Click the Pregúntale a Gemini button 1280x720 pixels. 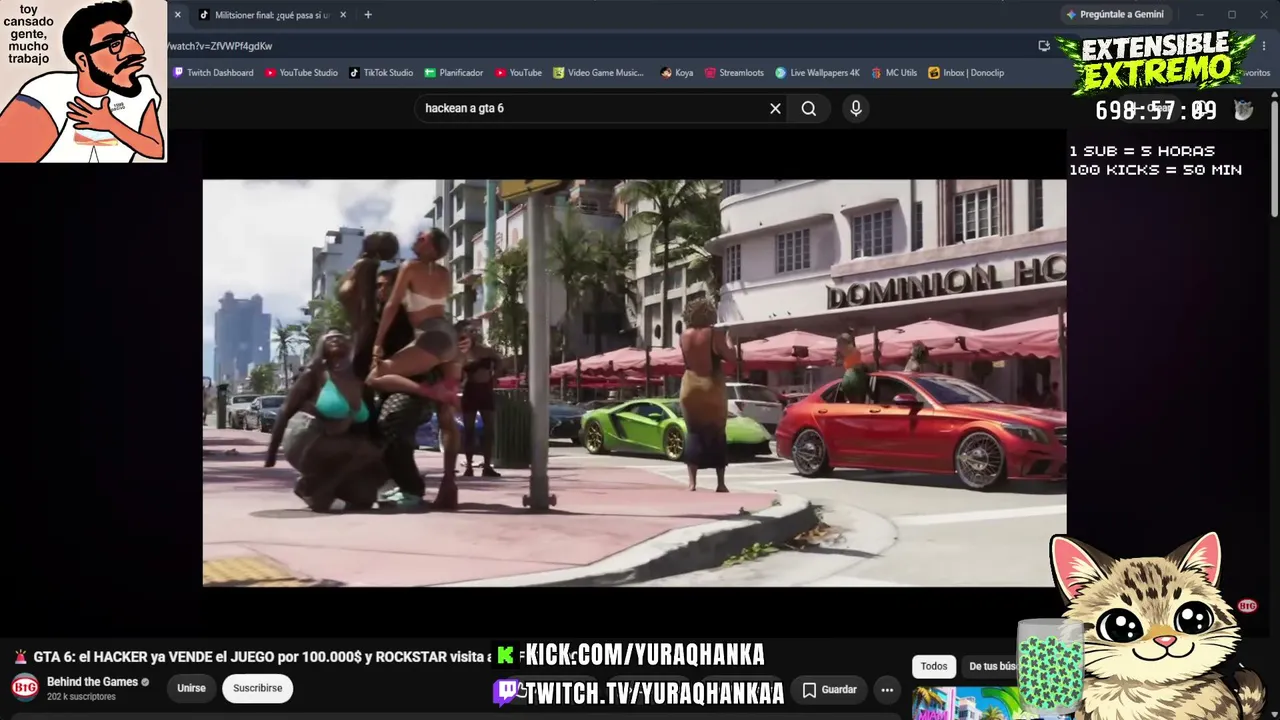1115,15
